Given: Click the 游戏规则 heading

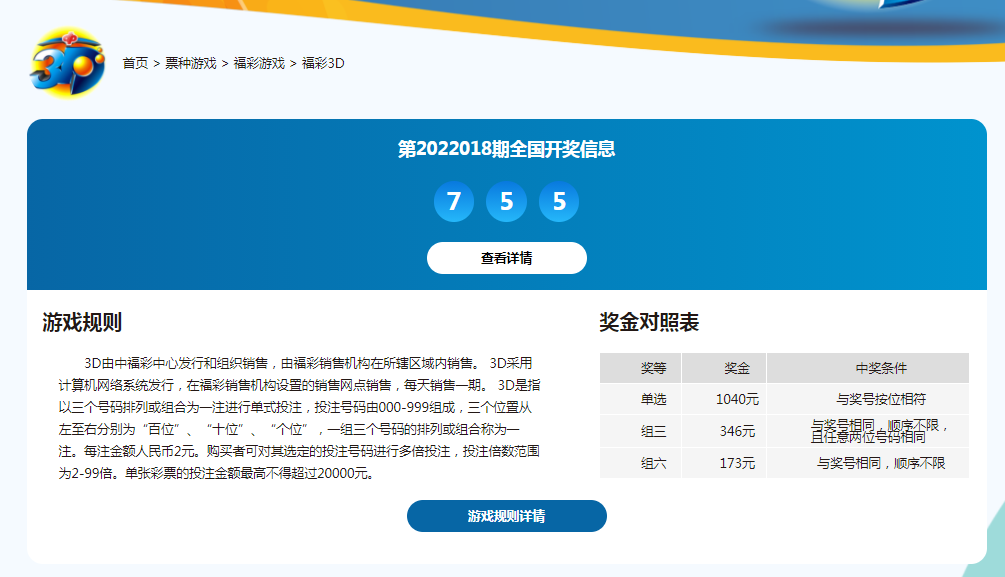Looking at the screenshot, I should click(x=82, y=322).
